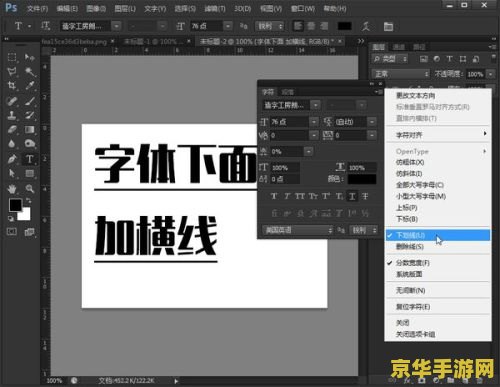
Task: Toggle All Caps in Character panel
Action: pyautogui.click(x=300, y=196)
